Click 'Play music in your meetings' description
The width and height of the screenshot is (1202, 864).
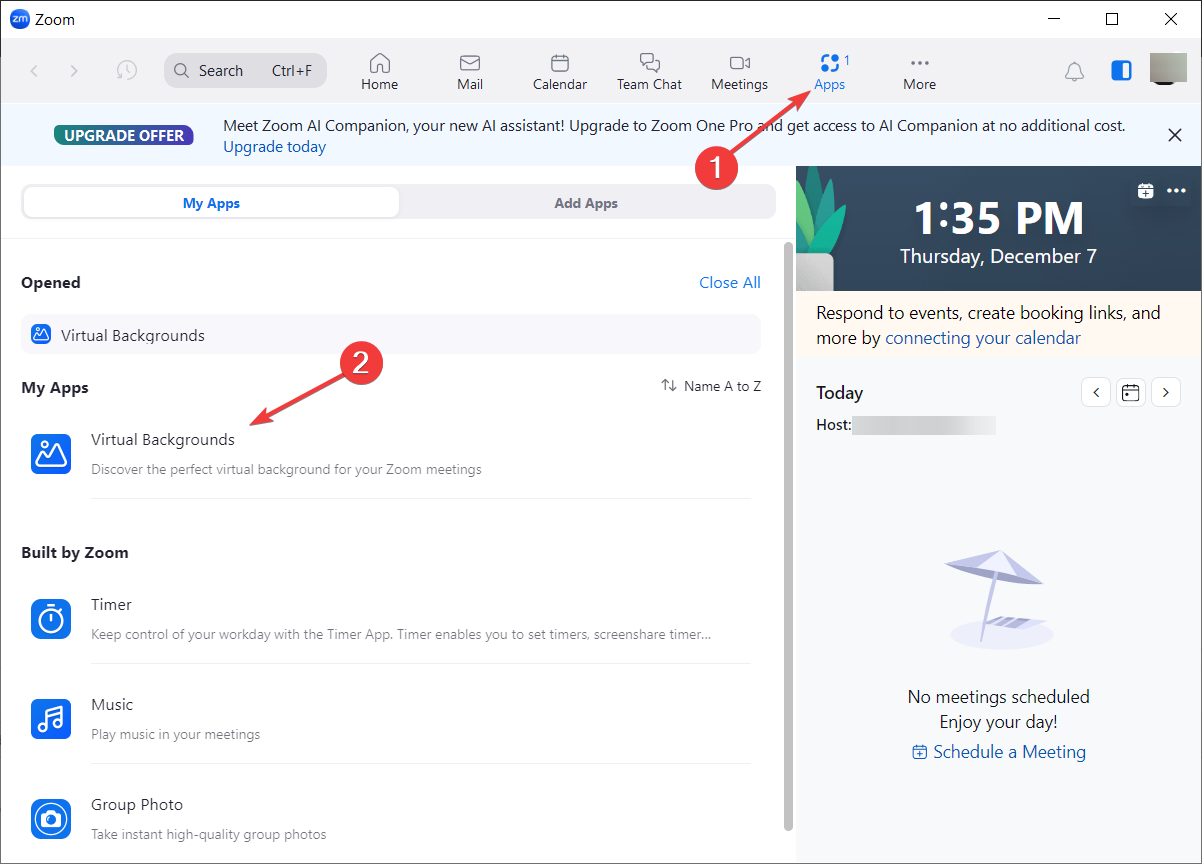[176, 734]
